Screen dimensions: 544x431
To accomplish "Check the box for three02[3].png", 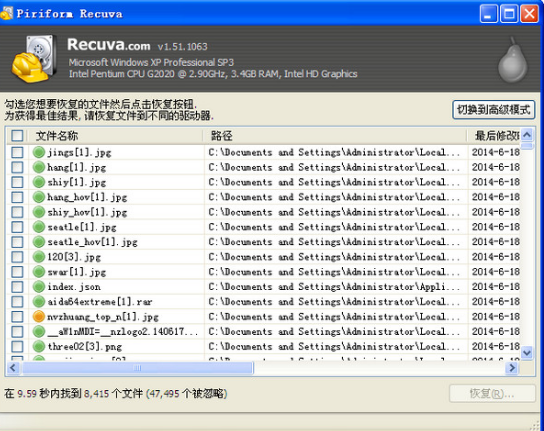I will pyautogui.click(x=17, y=346).
